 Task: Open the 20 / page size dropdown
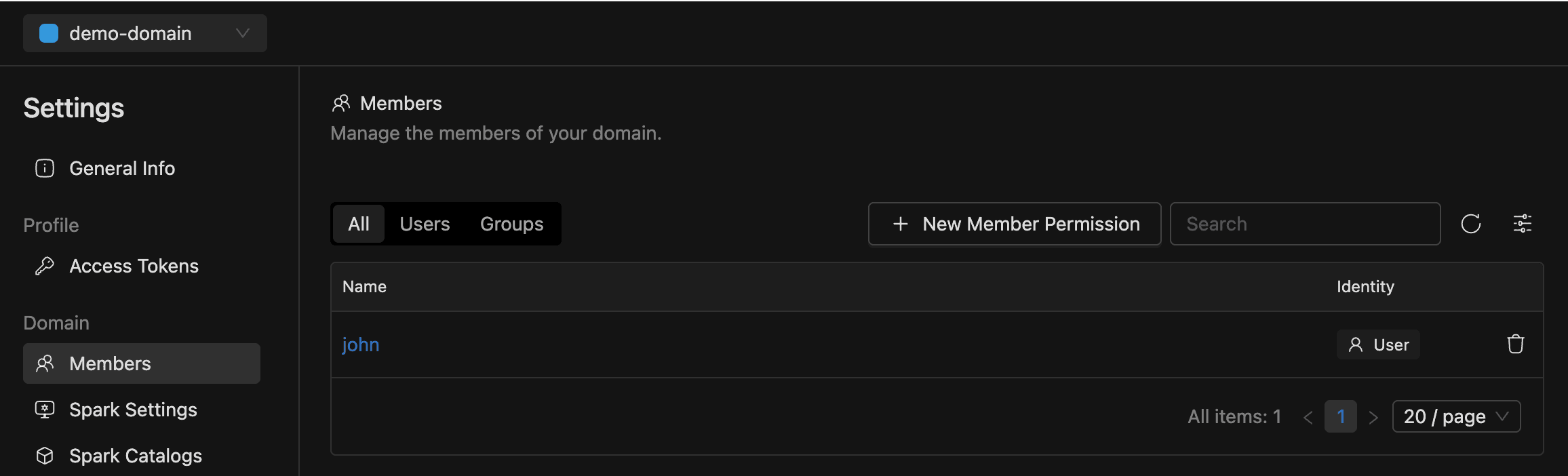(x=1456, y=416)
